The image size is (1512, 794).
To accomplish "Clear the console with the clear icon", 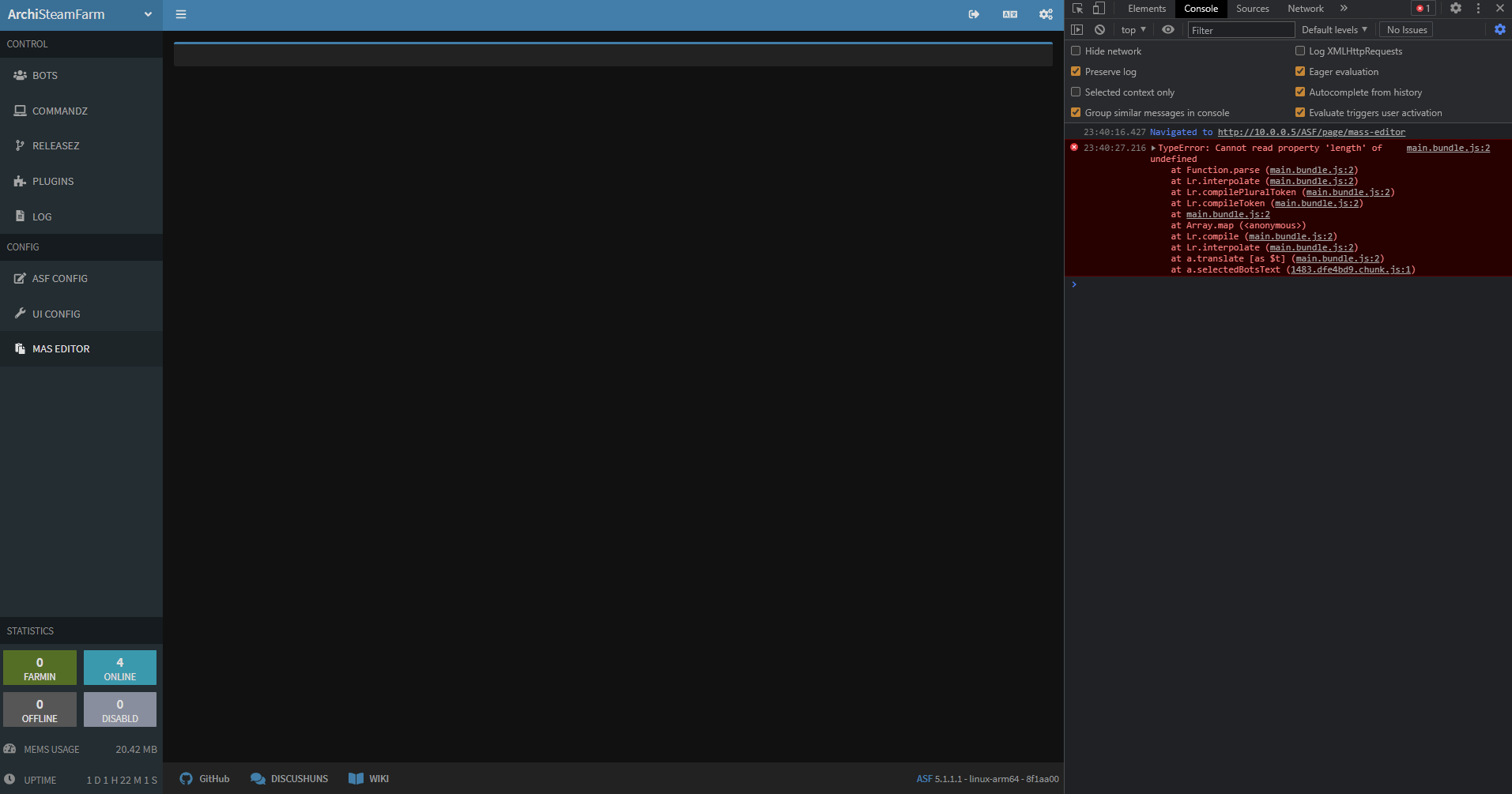I will click(x=1099, y=29).
